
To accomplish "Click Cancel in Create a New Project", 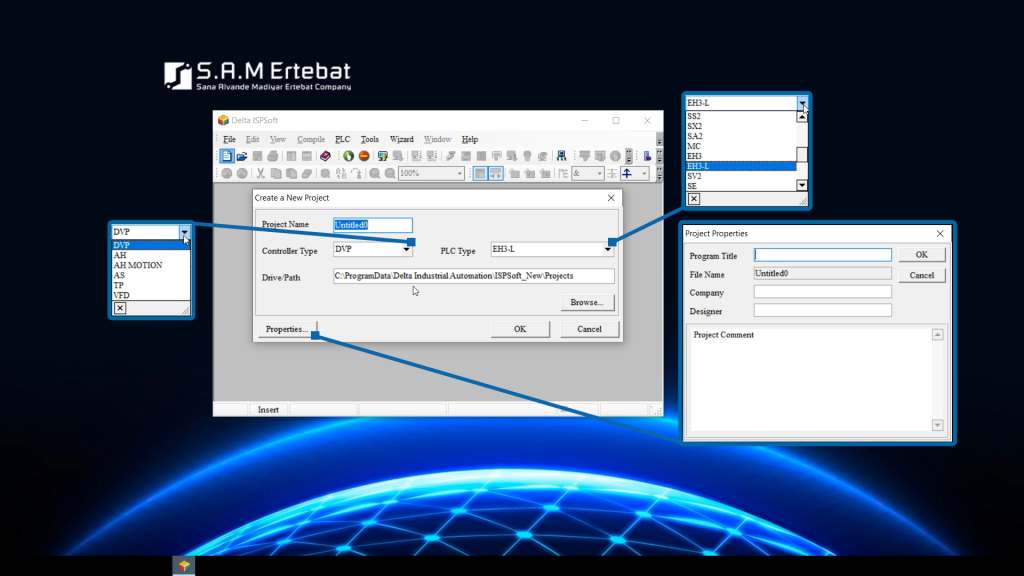I will [589, 329].
